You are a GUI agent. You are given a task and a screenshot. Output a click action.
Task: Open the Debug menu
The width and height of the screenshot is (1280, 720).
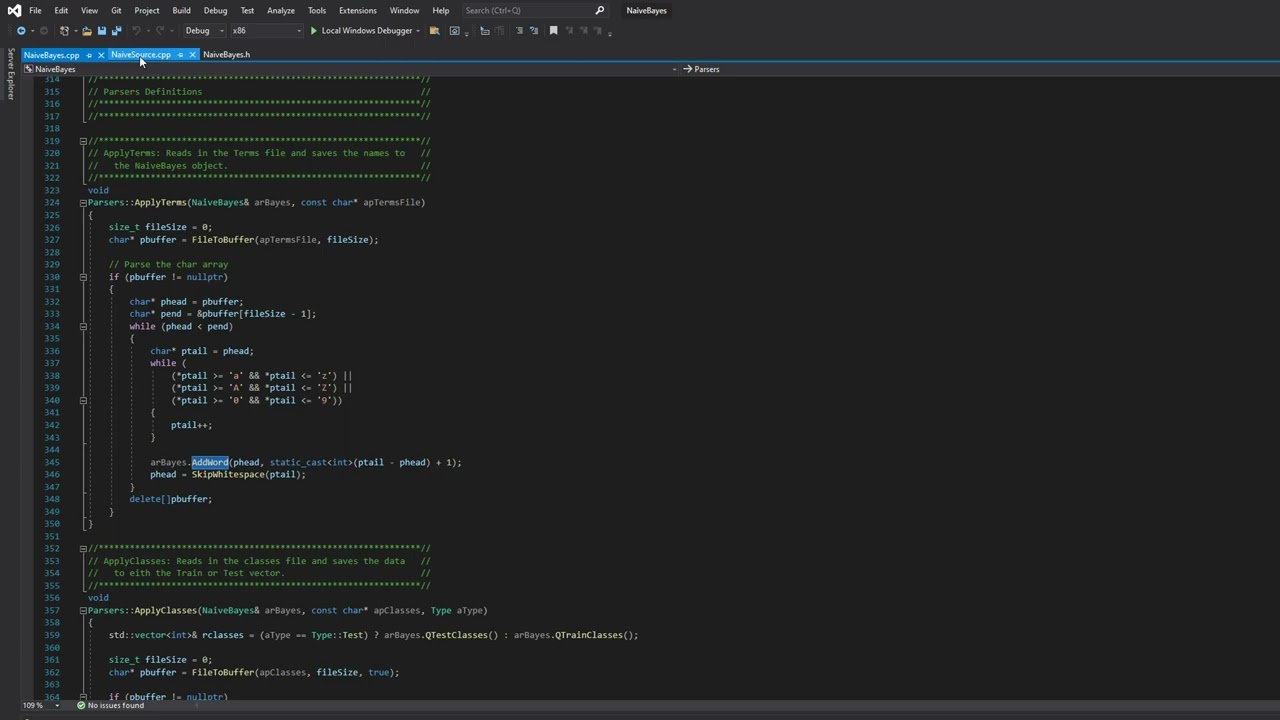[215, 10]
